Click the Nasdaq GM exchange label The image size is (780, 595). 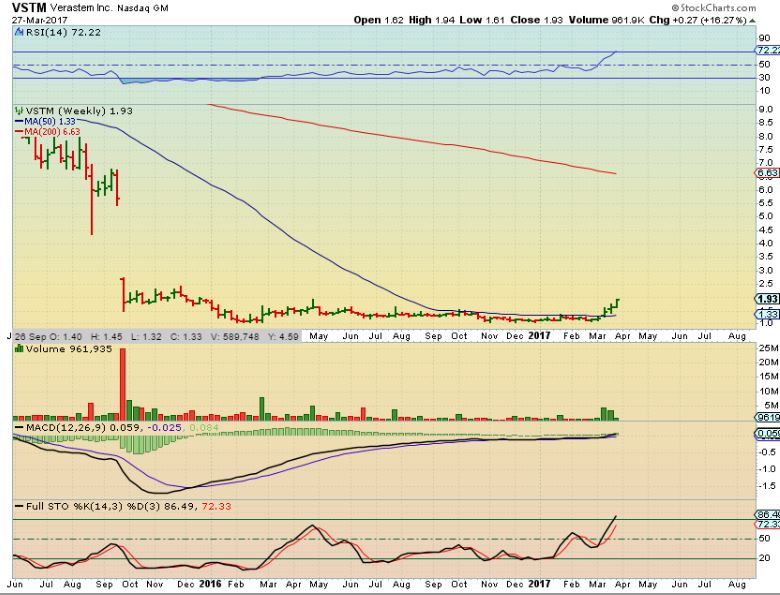[143, 8]
